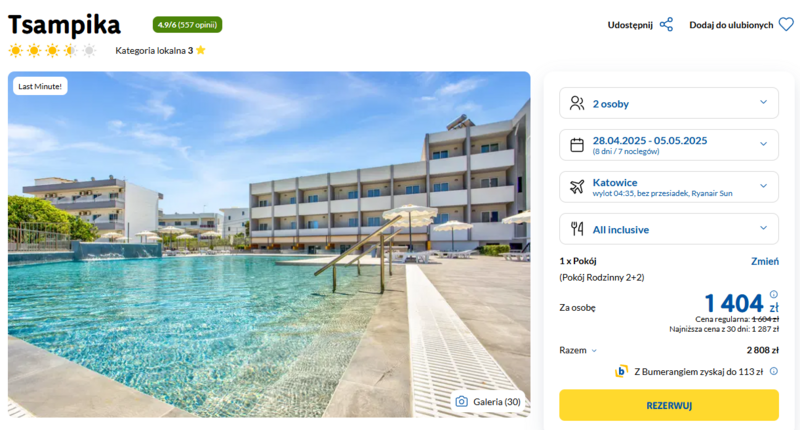Click the REZERWUJ booking button
This screenshot has height=430, width=800.
coord(669,406)
